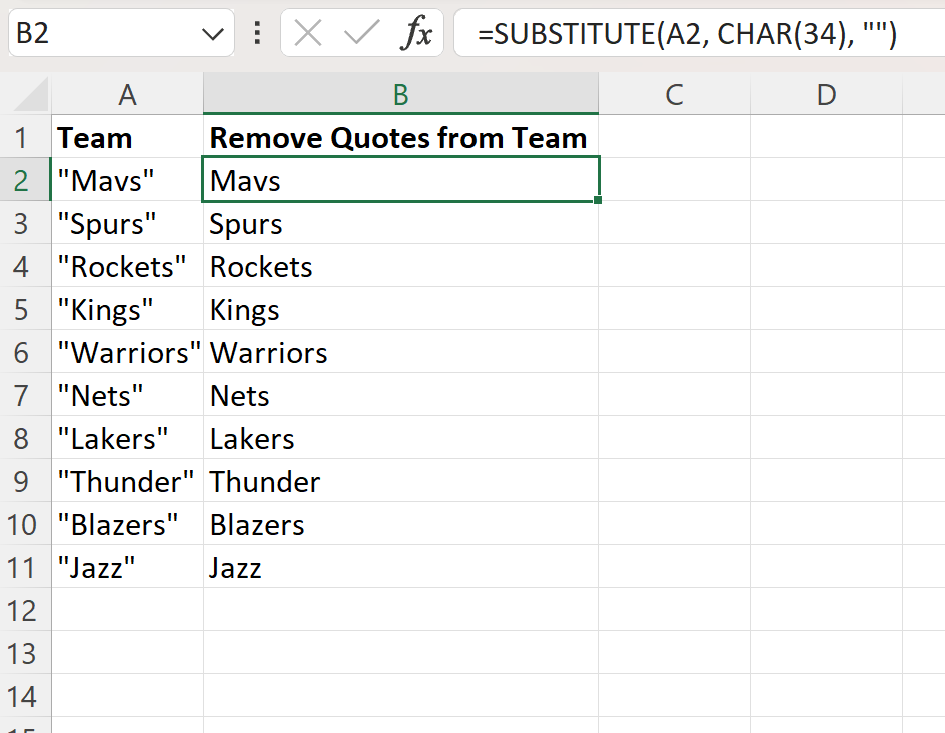This screenshot has height=733, width=945.
Task: Select column D header
Action: coord(826,95)
